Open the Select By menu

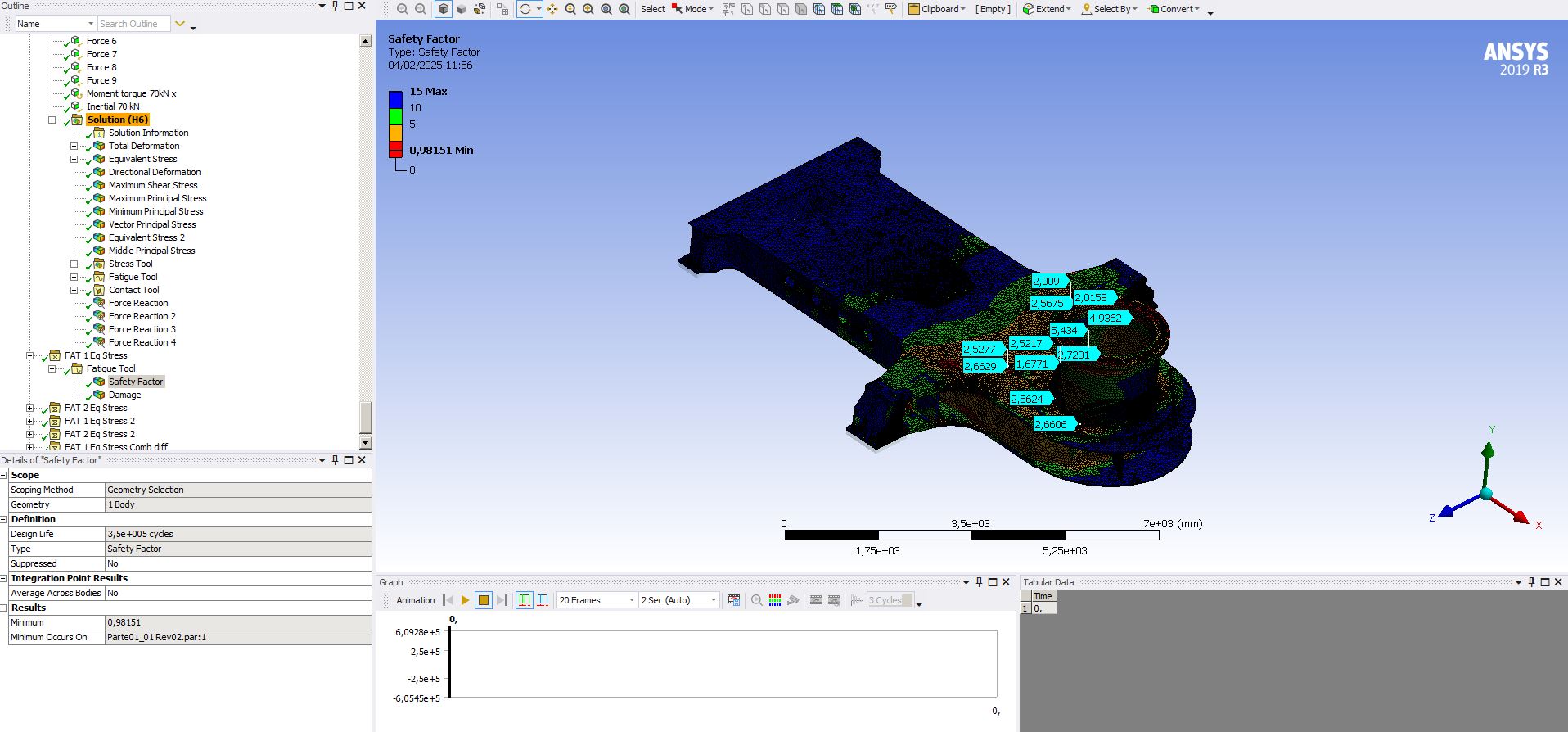point(1110,9)
